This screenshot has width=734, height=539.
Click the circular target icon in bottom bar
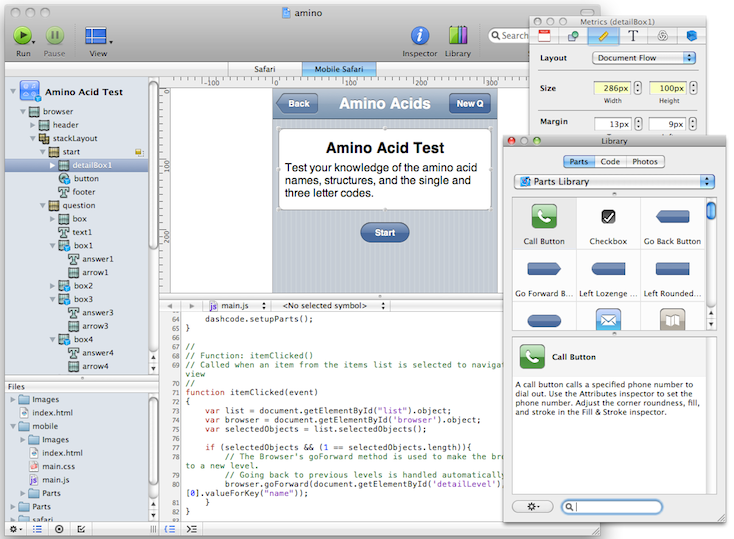click(x=59, y=529)
